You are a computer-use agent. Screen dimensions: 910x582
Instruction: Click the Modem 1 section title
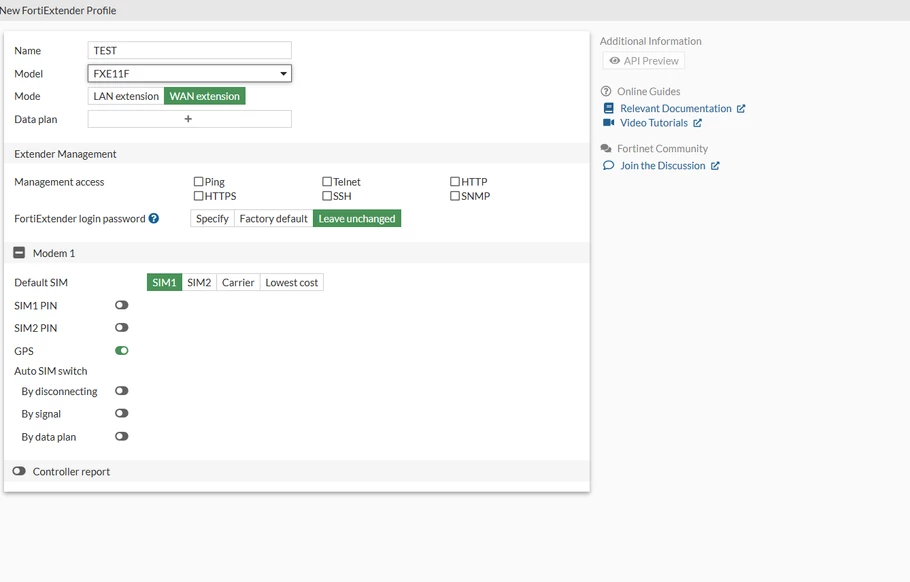point(54,254)
